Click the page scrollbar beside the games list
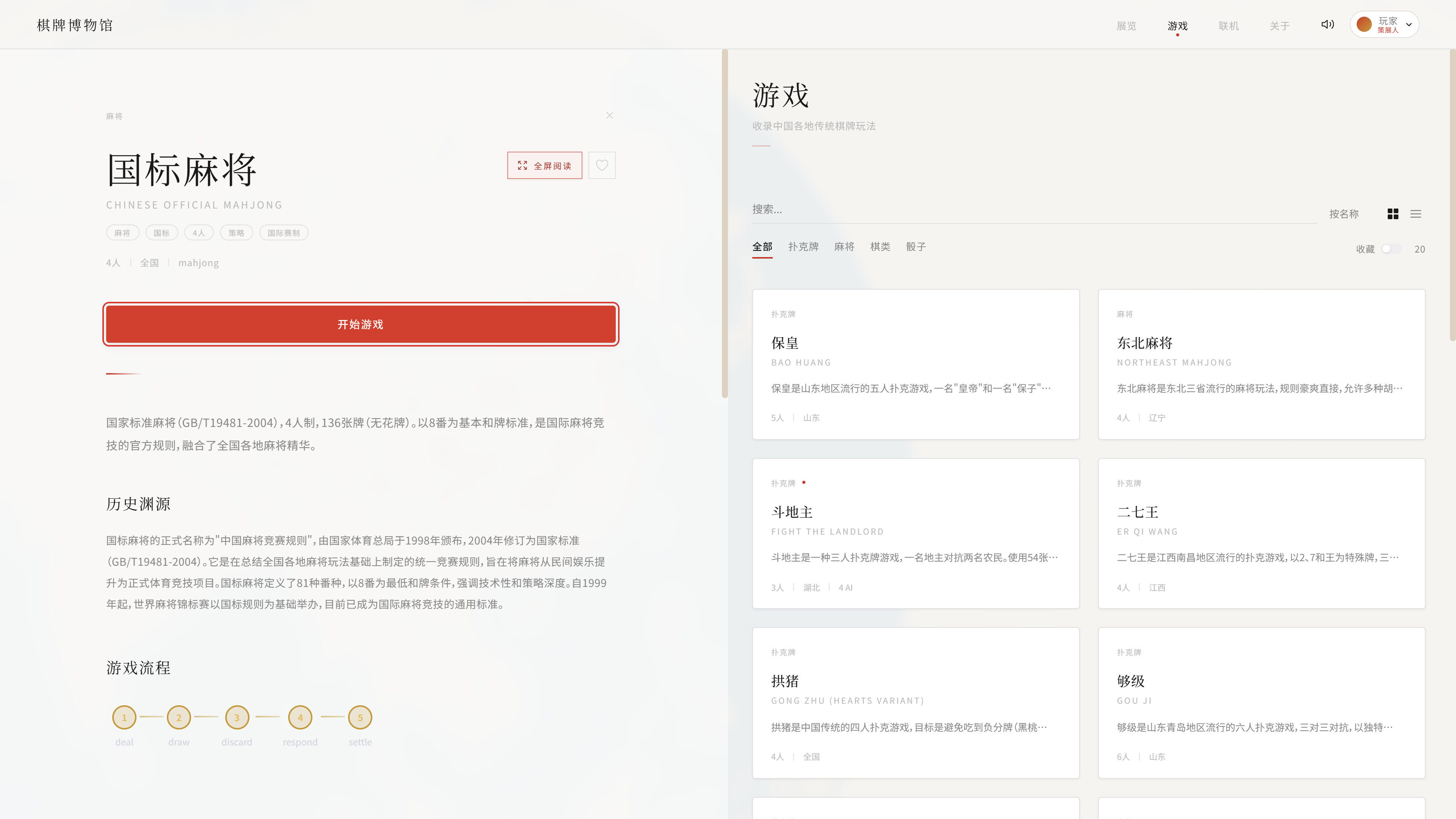Viewport: 1456px width, 819px height. [x=1452, y=195]
